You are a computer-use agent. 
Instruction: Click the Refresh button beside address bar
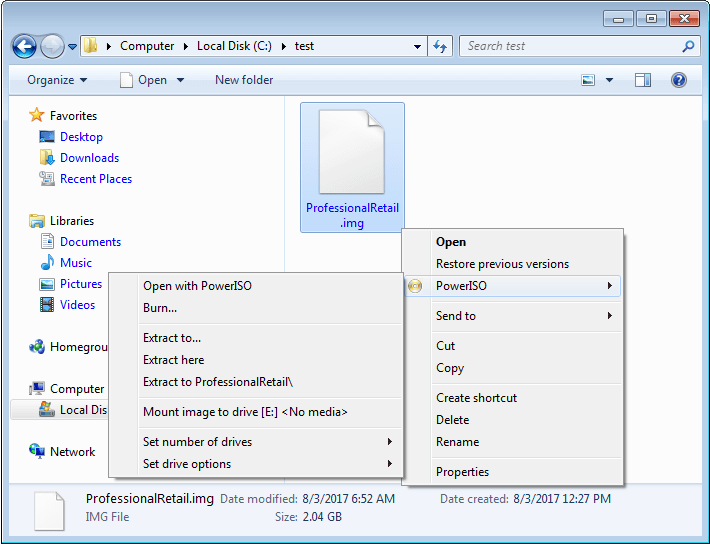click(440, 46)
